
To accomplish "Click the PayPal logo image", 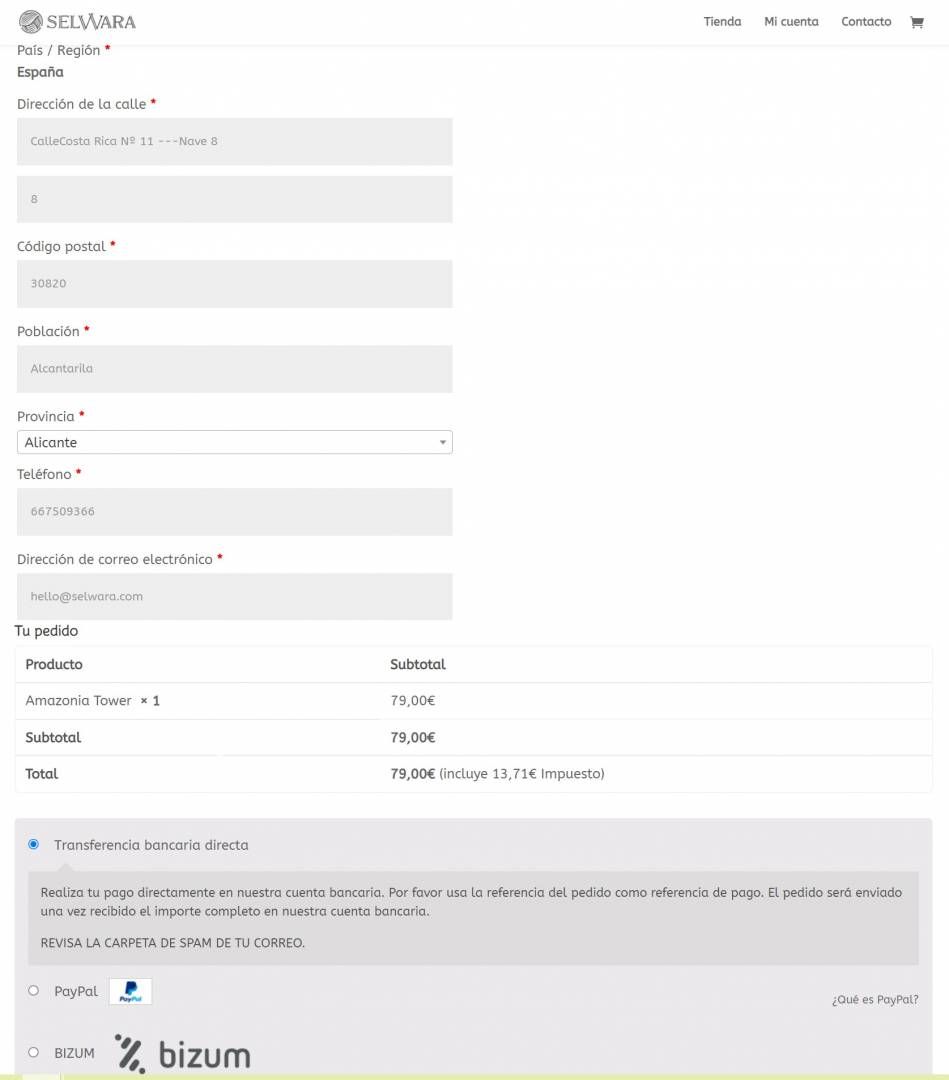I will [x=130, y=991].
